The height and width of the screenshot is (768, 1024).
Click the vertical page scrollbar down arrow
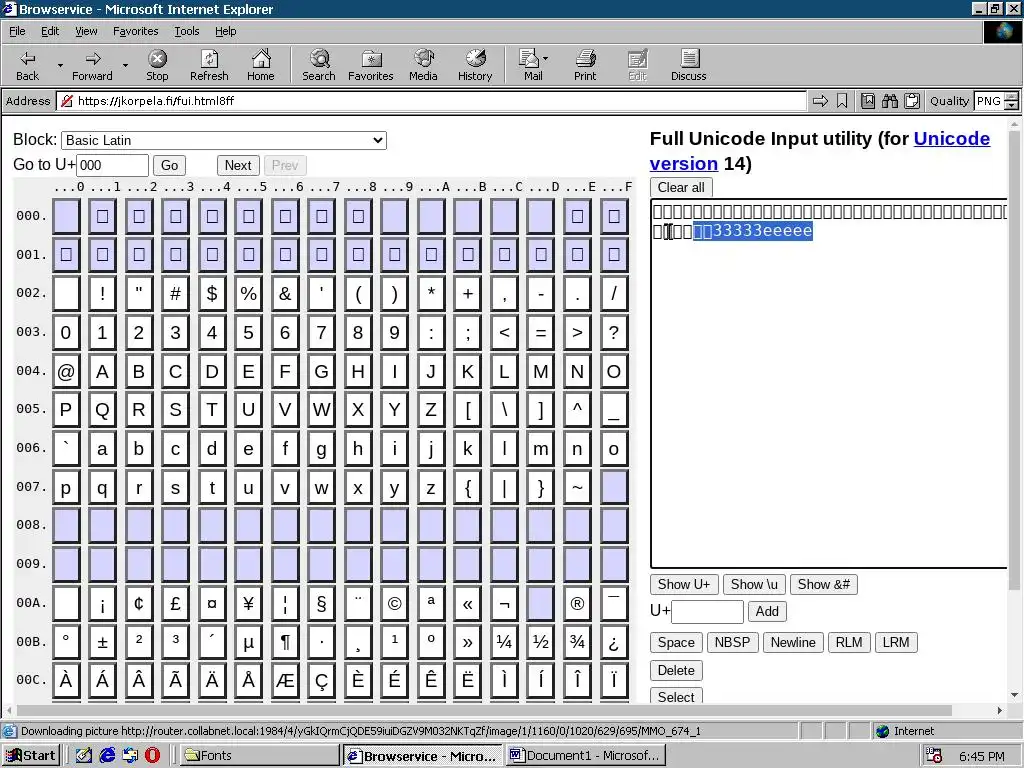tap(1014, 696)
